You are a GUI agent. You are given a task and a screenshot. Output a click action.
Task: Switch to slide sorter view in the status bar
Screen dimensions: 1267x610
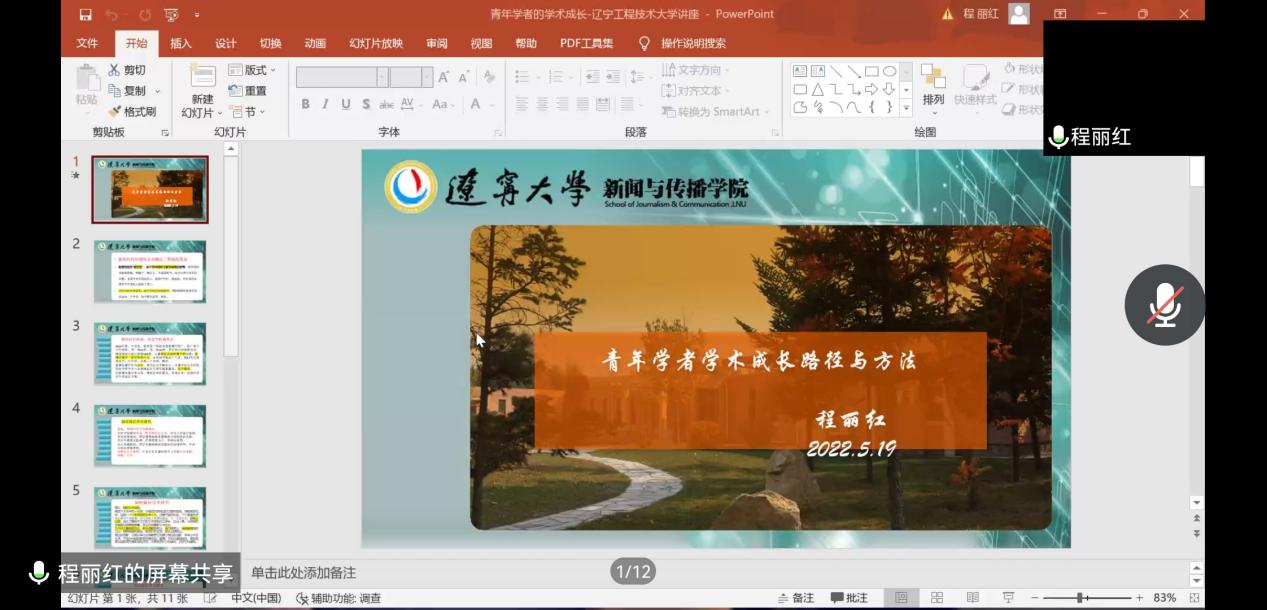click(x=937, y=598)
